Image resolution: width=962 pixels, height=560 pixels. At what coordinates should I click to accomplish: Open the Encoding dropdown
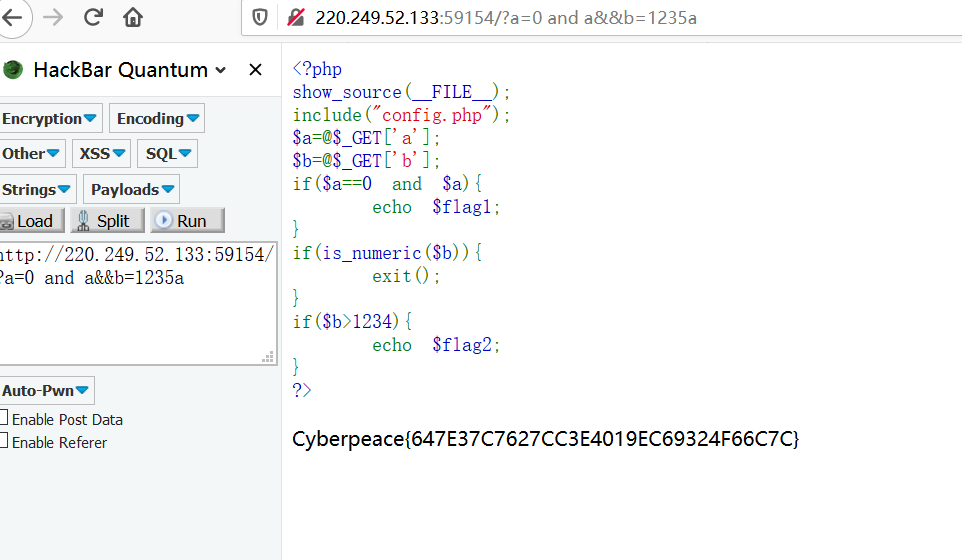coord(157,119)
